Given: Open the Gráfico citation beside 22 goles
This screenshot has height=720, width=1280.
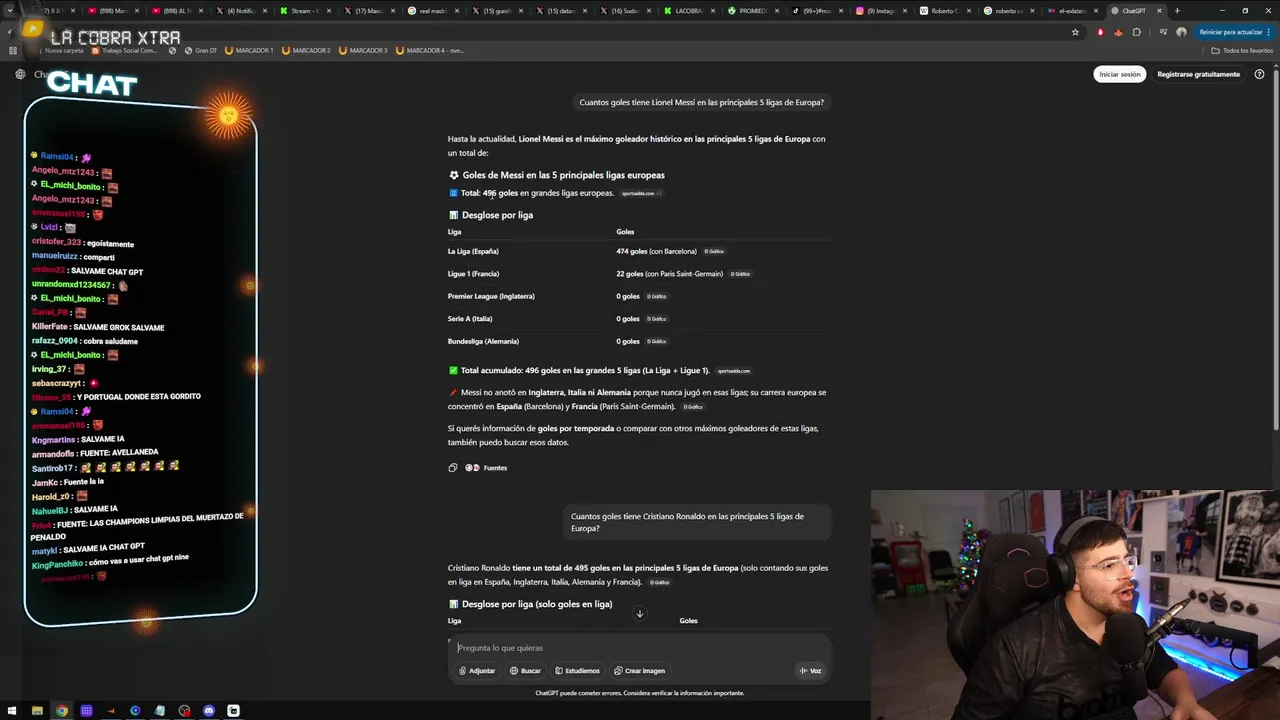Looking at the screenshot, I should [740, 274].
